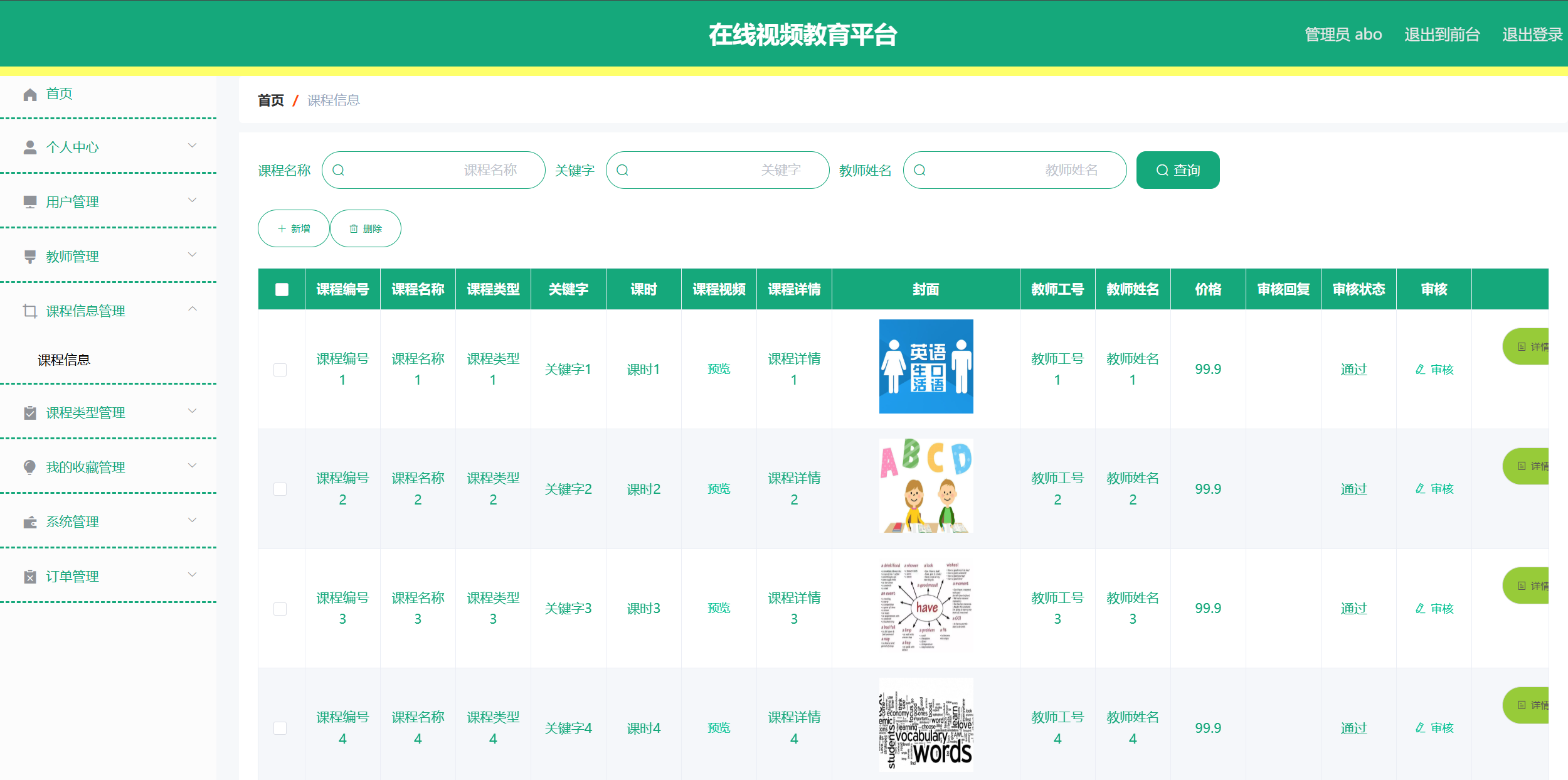Open the 课程信息 submenu item
Viewport: 1568px width, 780px height.
[x=64, y=360]
